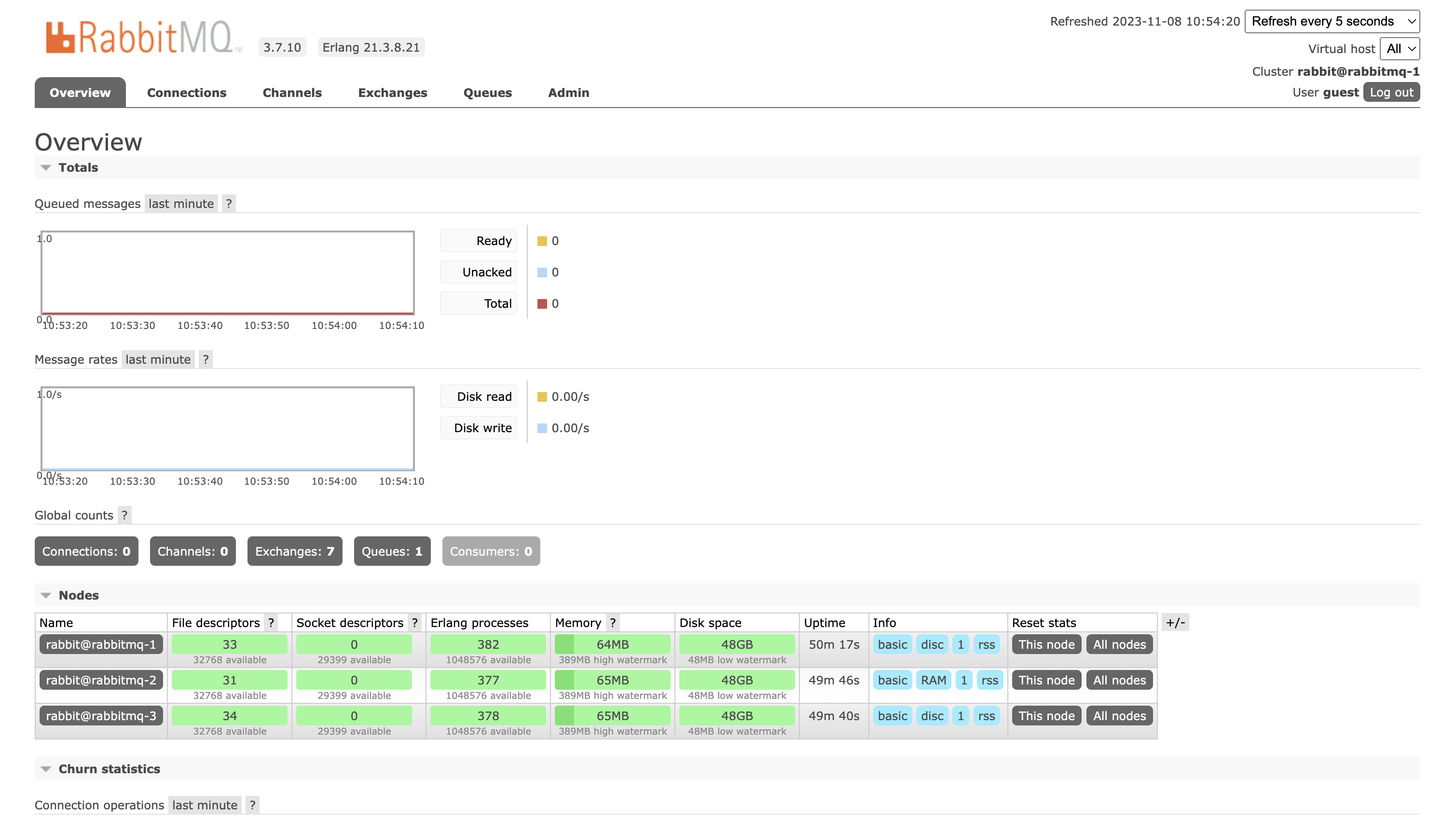Open Socket descriptors column help
This screenshot has height=819, width=1456.
point(415,622)
